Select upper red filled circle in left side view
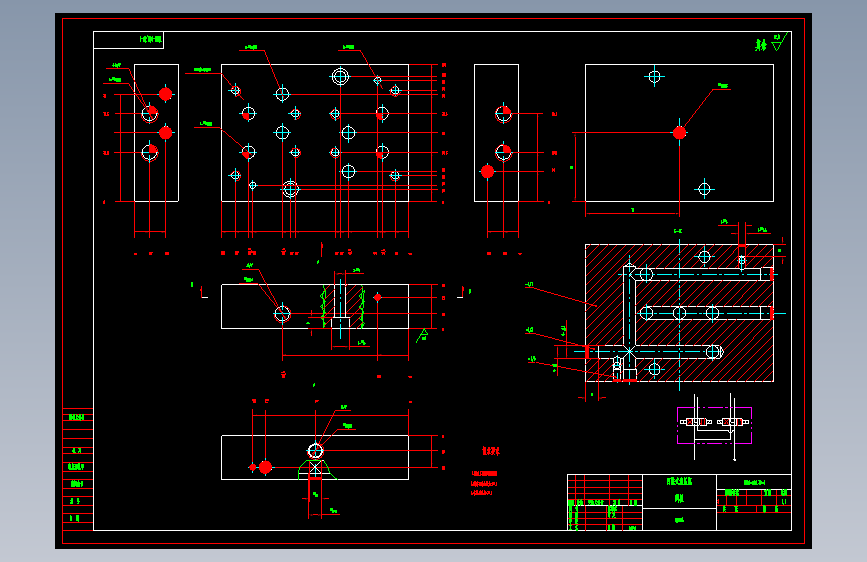867x562 pixels. (165, 94)
